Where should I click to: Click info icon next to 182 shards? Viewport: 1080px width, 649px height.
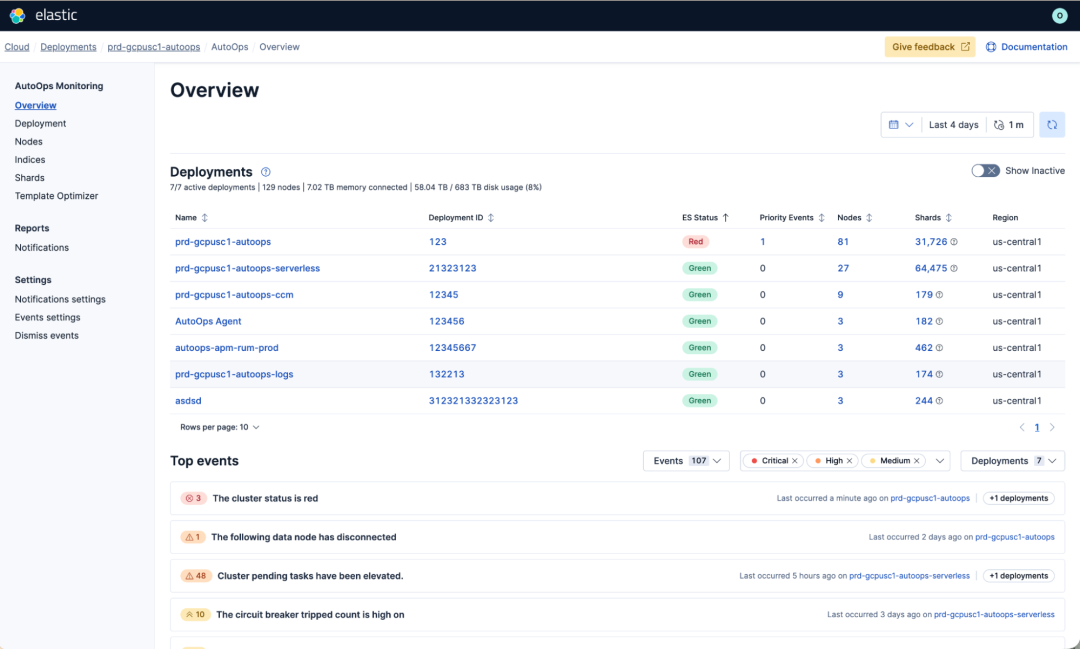pyautogui.click(x=939, y=321)
